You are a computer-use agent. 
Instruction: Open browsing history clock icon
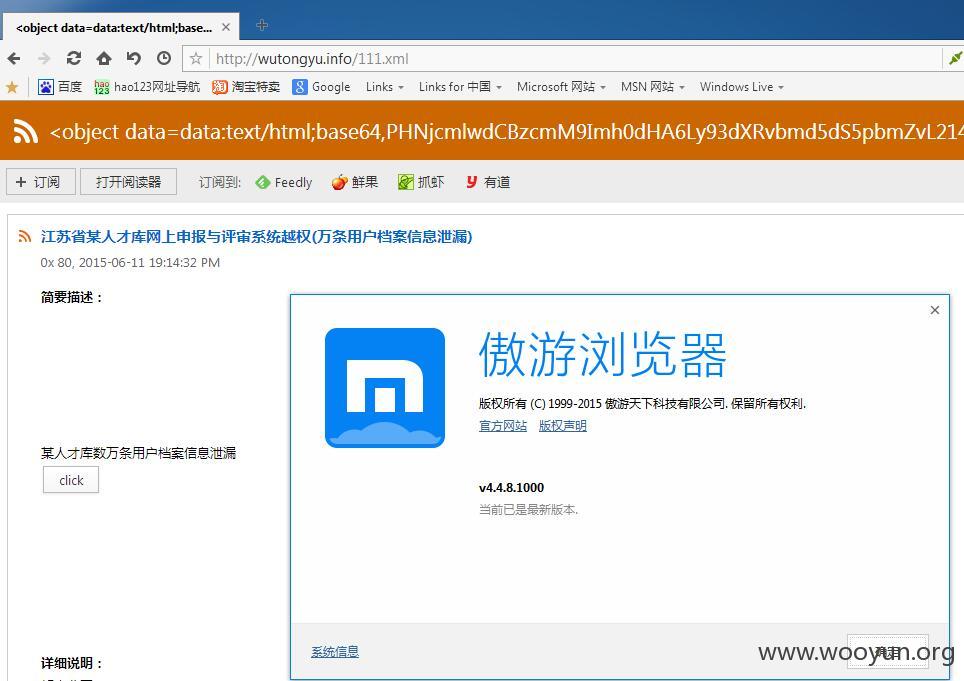(164, 58)
